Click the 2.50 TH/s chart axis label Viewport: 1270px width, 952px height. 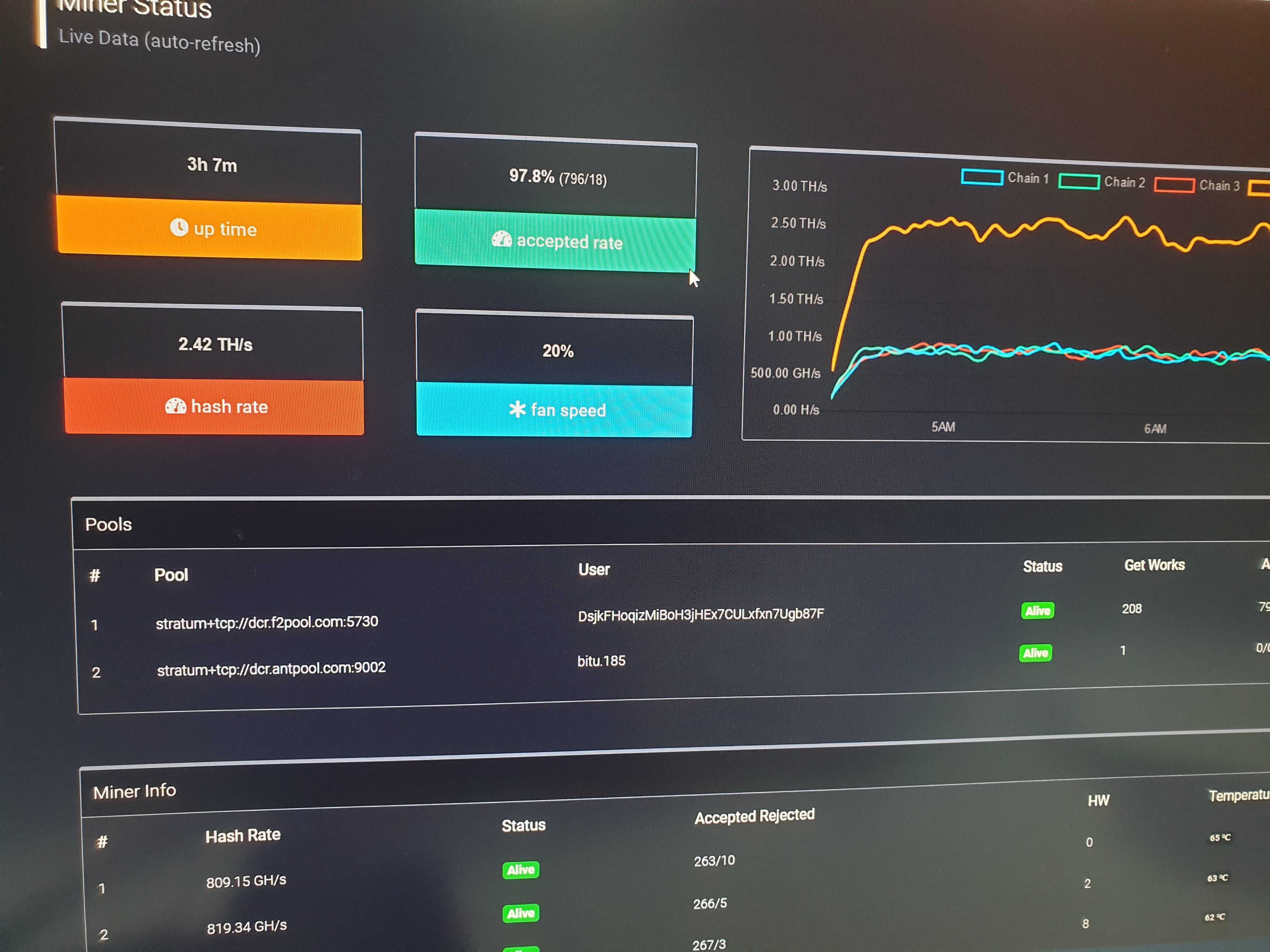(x=798, y=223)
